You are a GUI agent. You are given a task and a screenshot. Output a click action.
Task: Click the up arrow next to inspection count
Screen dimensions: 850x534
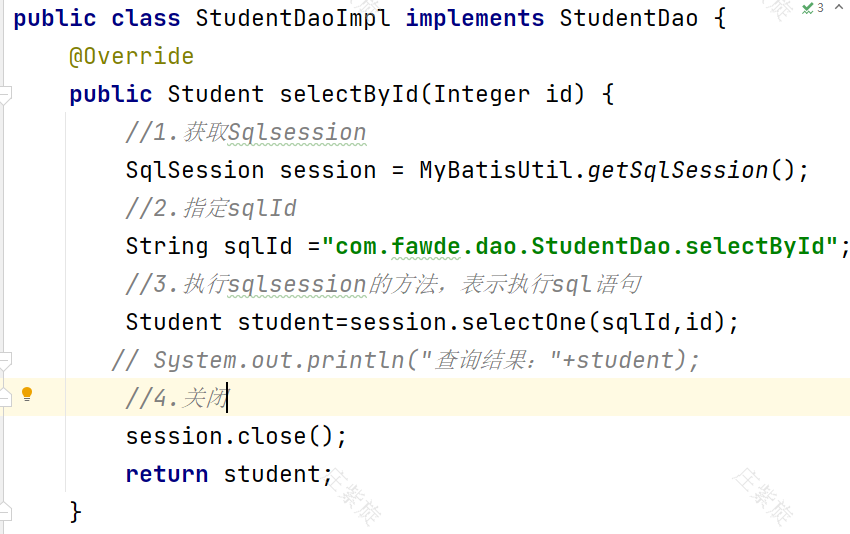tap(839, 7)
